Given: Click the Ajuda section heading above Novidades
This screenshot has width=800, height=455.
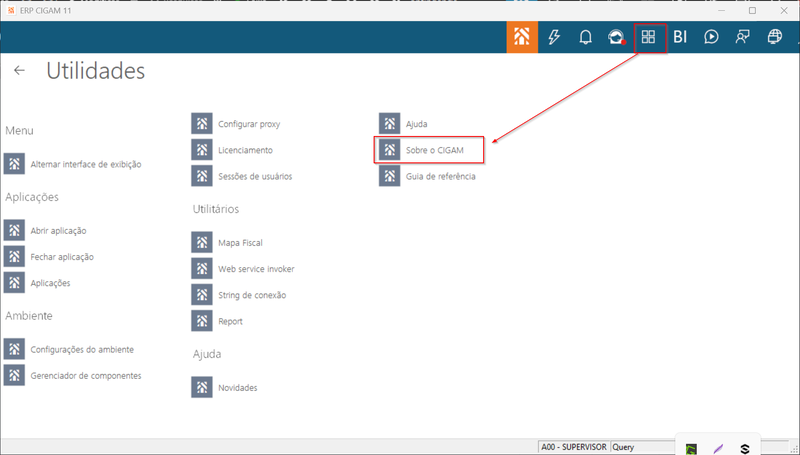Looking at the screenshot, I should 207,354.
